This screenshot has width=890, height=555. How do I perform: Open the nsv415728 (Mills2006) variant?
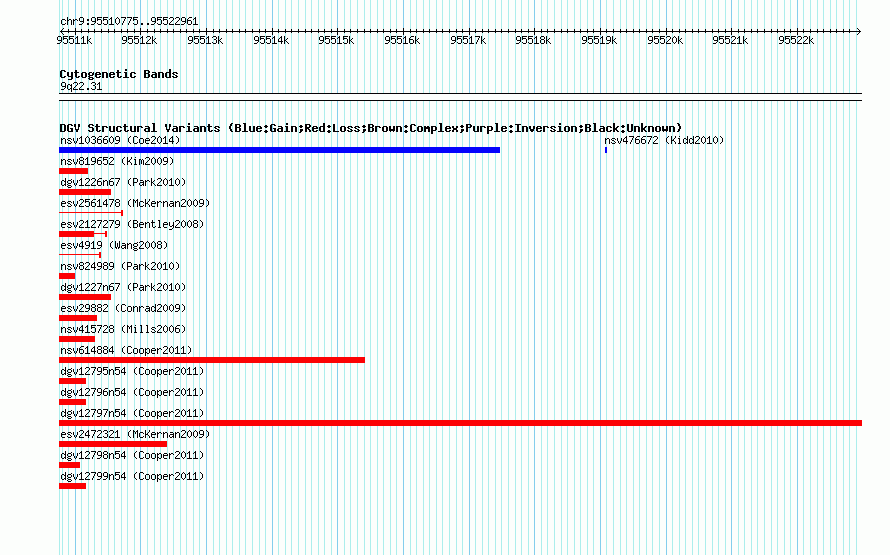(123, 329)
